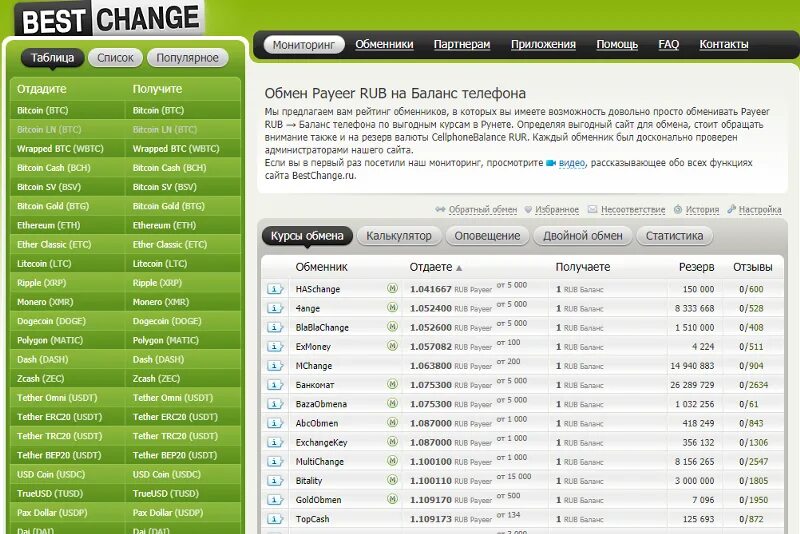Open info icon for Bitality row
This screenshot has height=534, width=800.
[274, 480]
